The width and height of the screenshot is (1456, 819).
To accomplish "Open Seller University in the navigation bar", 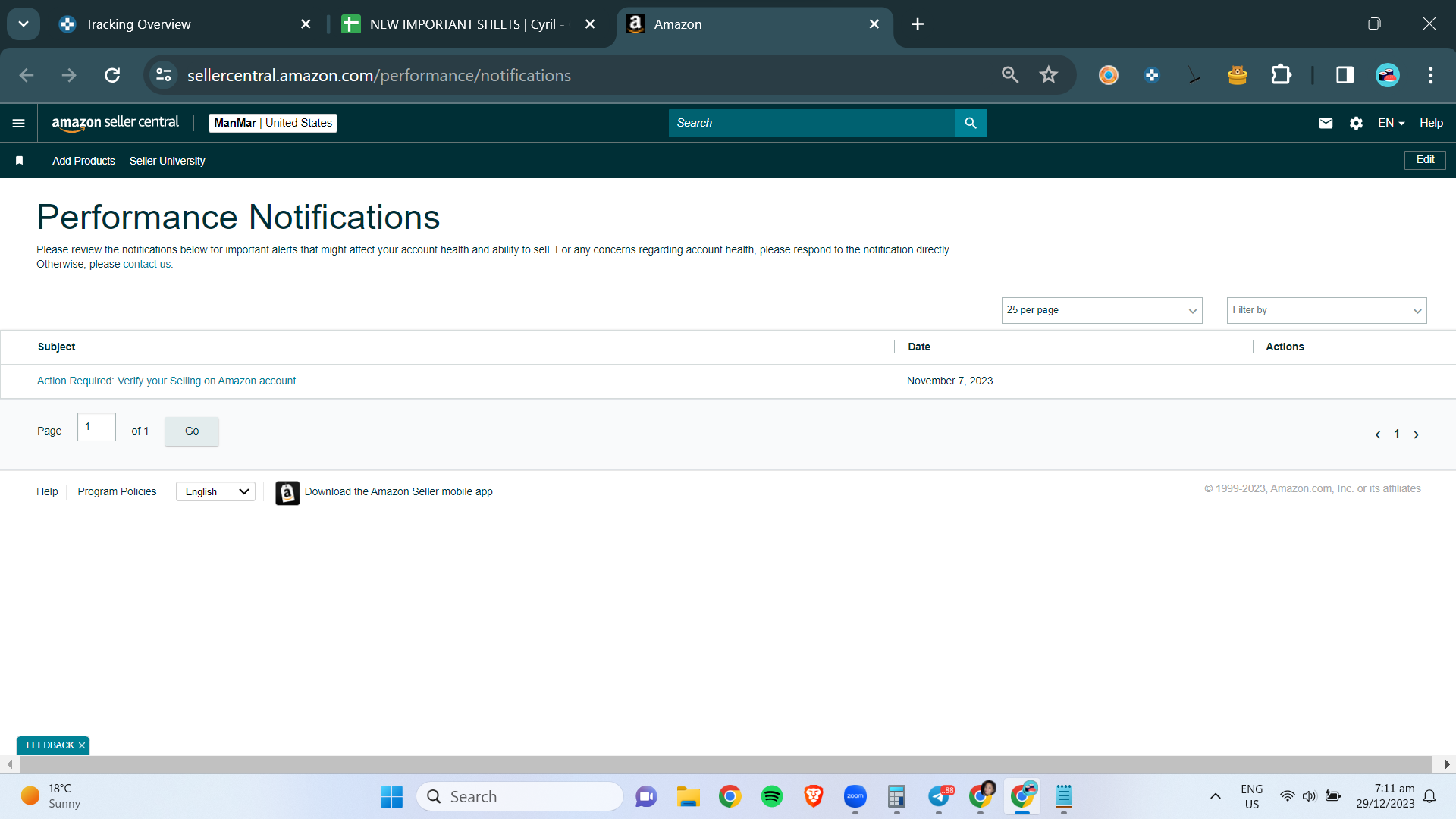I will (x=167, y=161).
